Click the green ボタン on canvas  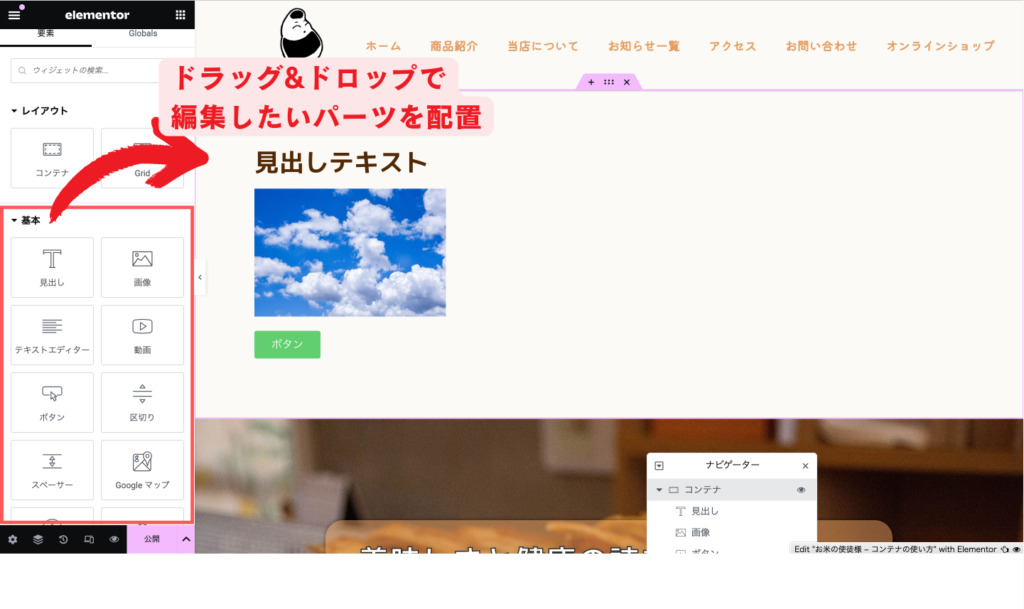point(287,345)
